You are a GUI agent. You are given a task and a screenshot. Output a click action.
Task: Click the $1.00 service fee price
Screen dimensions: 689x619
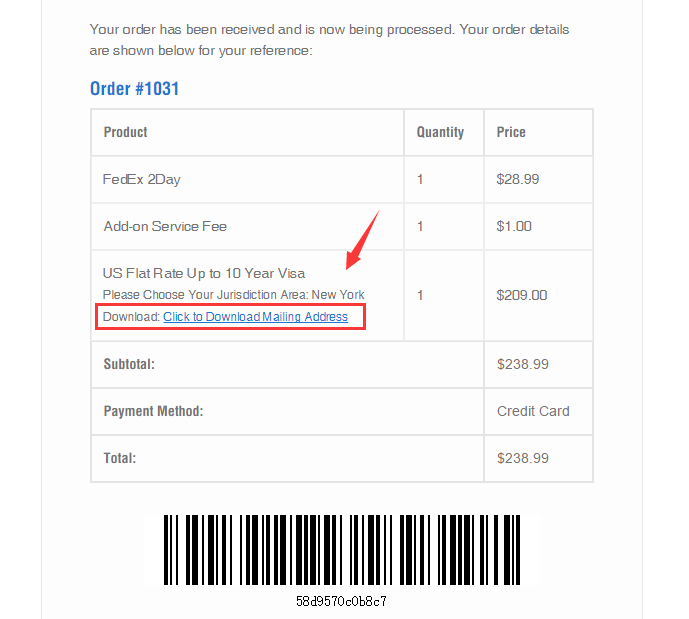pyautogui.click(x=514, y=226)
